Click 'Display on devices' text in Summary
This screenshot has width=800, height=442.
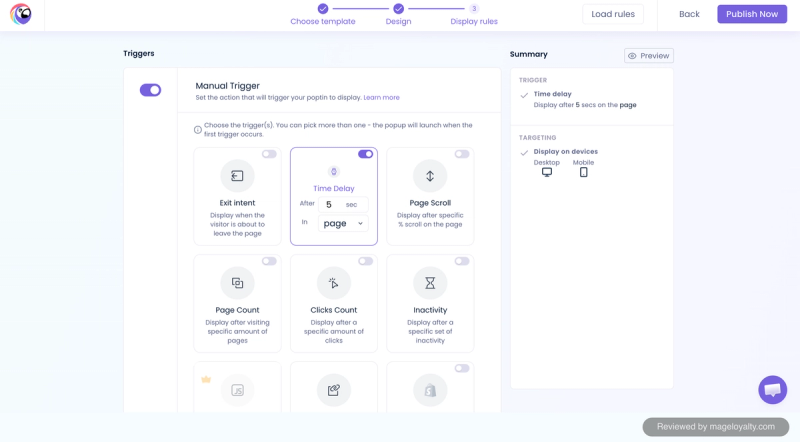pos(565,152)
